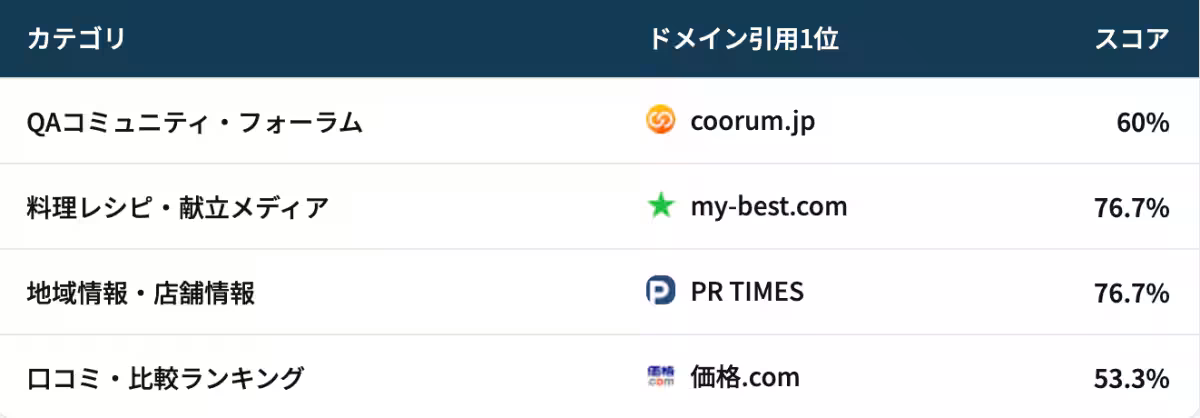Sort by the カテゴリ column header
Image resolution: width=1200 pixels, height=418 pixels.
tap(76, 39)
